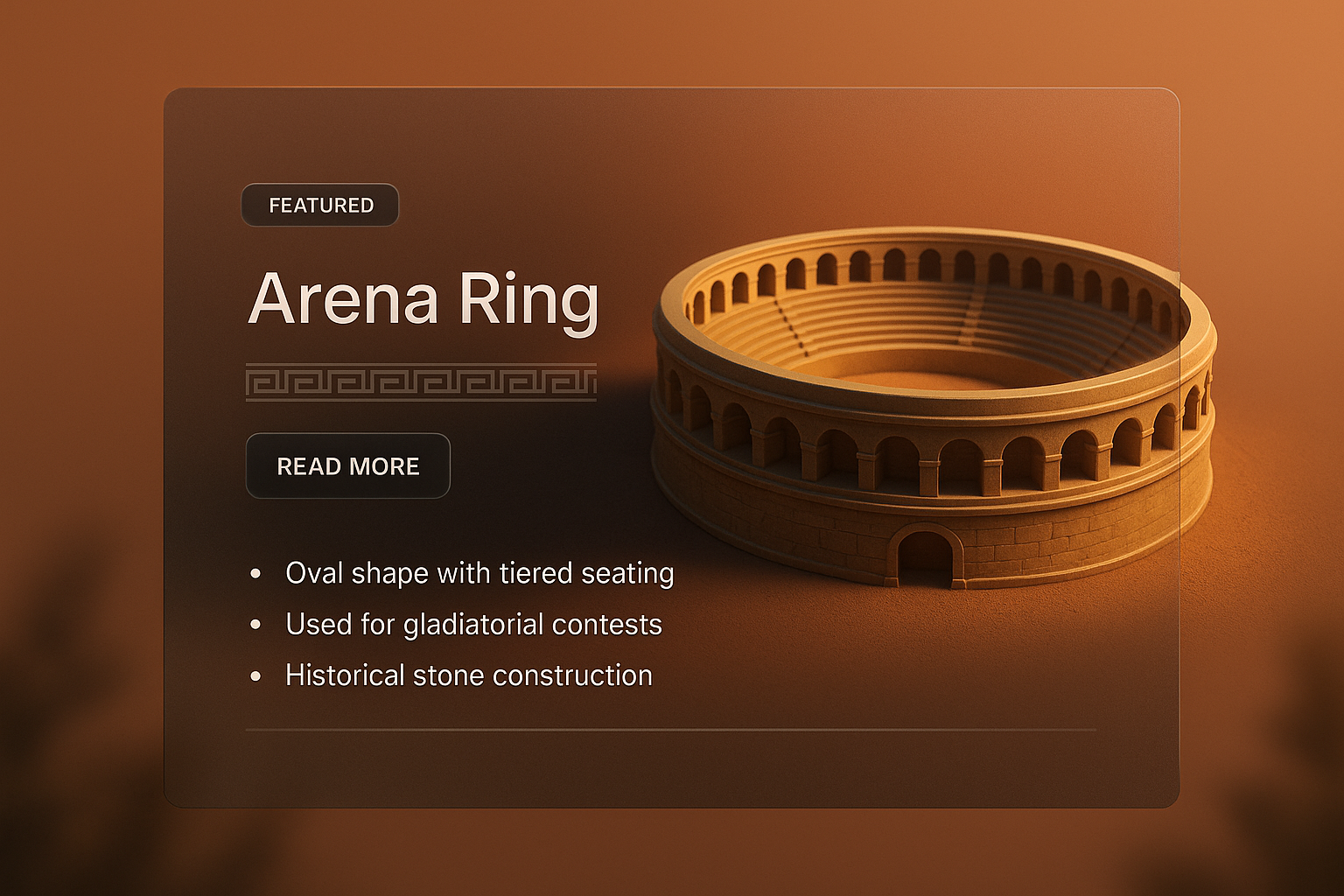Click the FEATURED badge at the top
This screenshot has width=1344, height=896.
(319, 204)
